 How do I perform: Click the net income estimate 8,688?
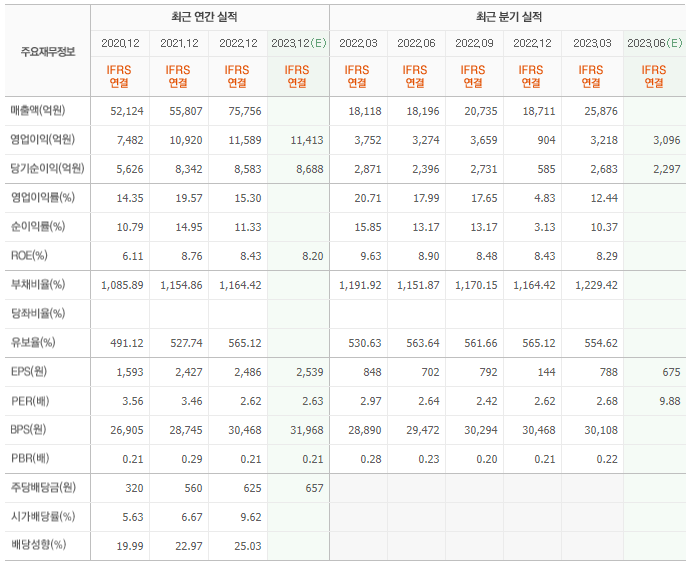pyautogui.click(x=310, y=169)
